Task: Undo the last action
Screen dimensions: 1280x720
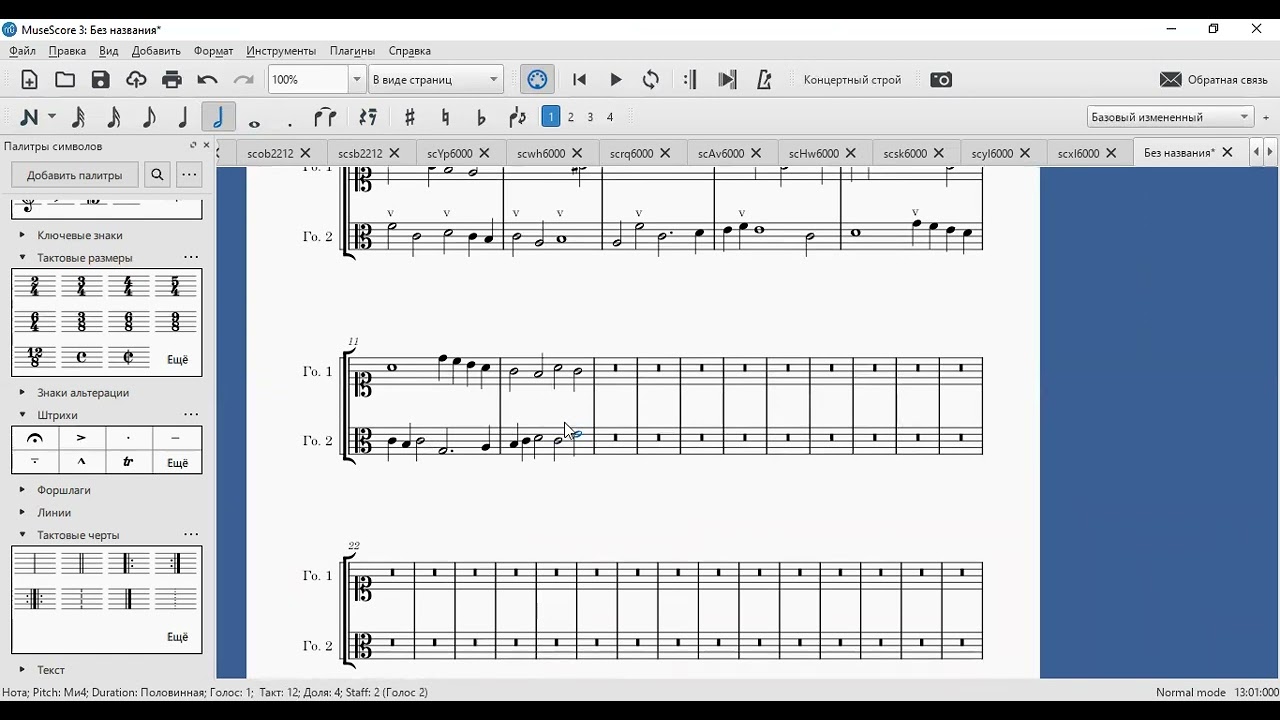Action: 208,80
